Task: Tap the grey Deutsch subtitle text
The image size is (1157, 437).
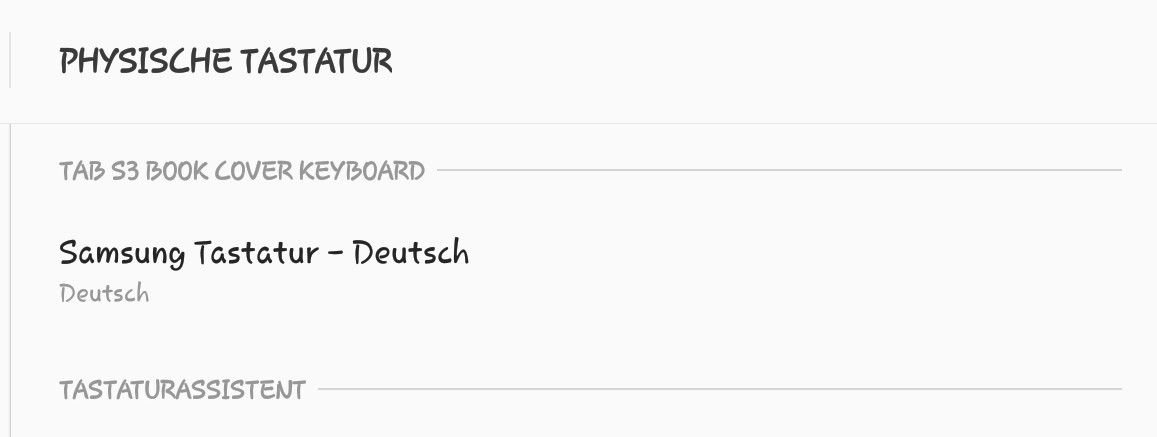Action: pyautogui.click(x=104, y=294)
